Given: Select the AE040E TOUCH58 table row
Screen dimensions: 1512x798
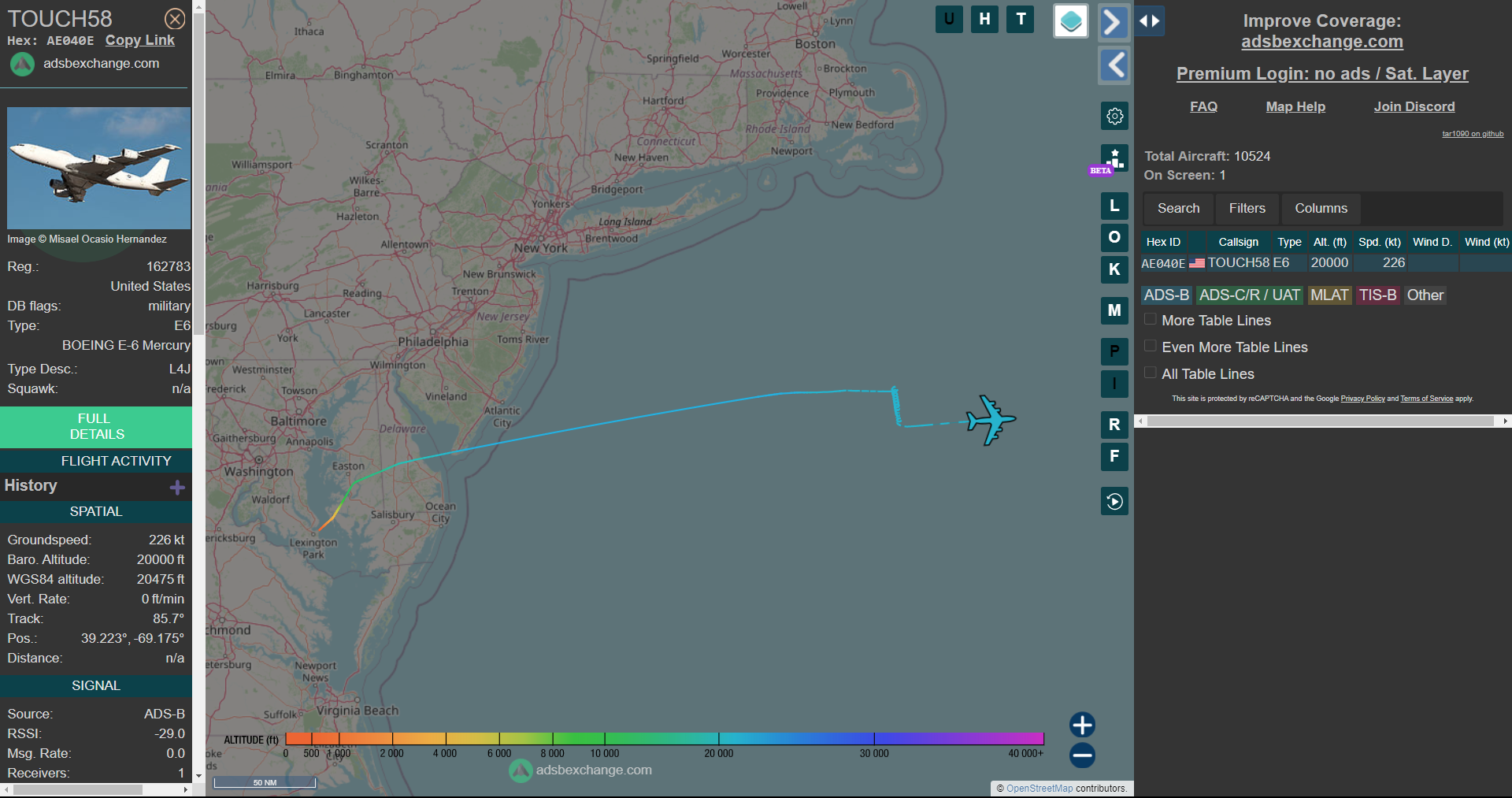Looking at the screenshot, I should pos(1326,263).
